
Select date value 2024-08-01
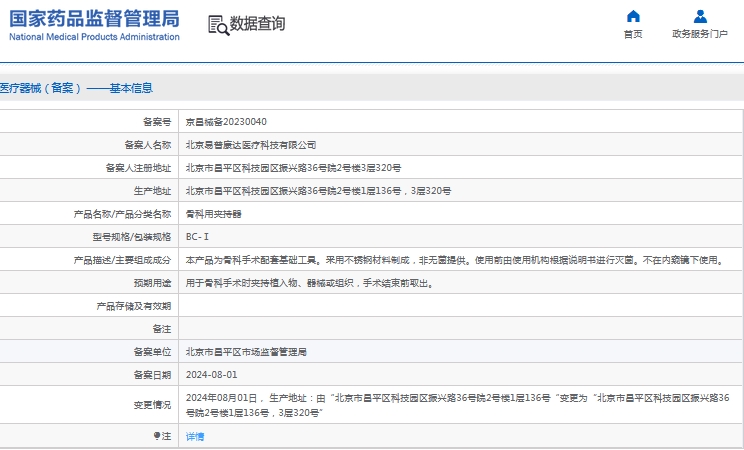point(211,375)
